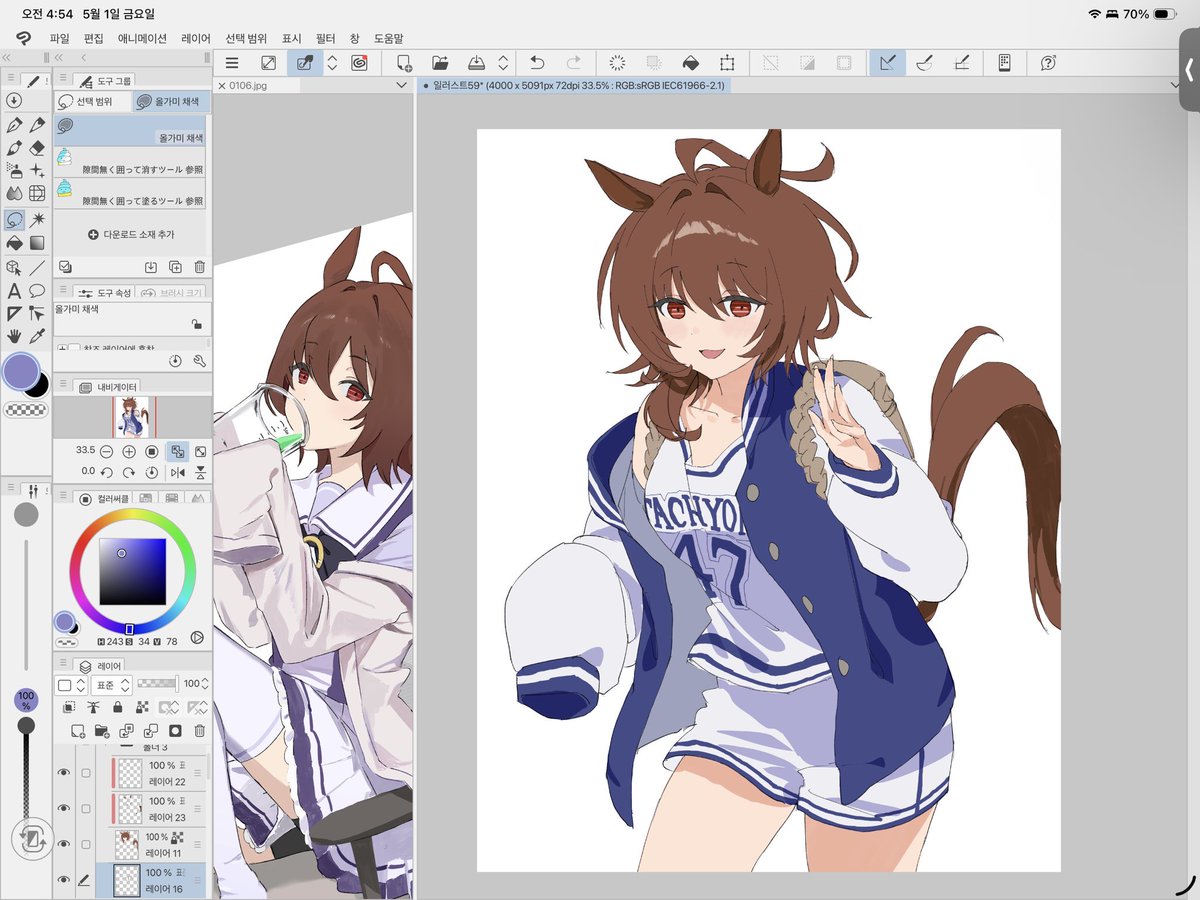Zoom out using the navigator minus button
This screenshot has height=900, width=1200.
(x=106, y=451)
